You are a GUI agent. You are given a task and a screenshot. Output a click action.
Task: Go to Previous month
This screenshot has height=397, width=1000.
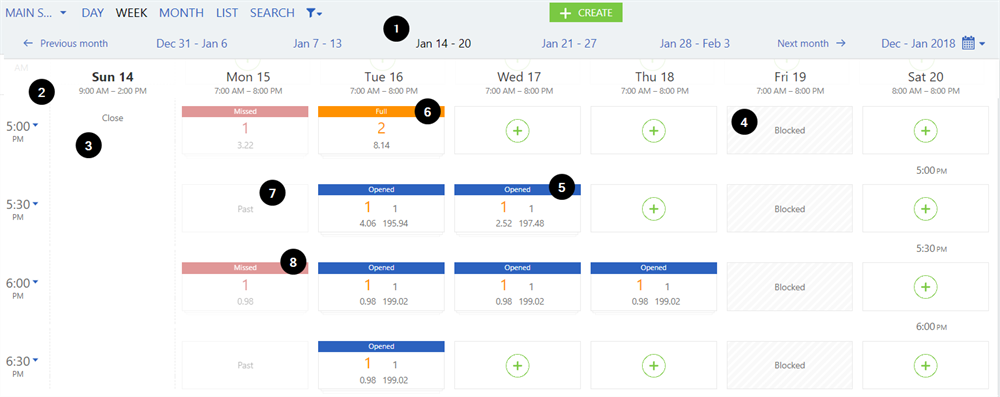[x=65, y=43]
